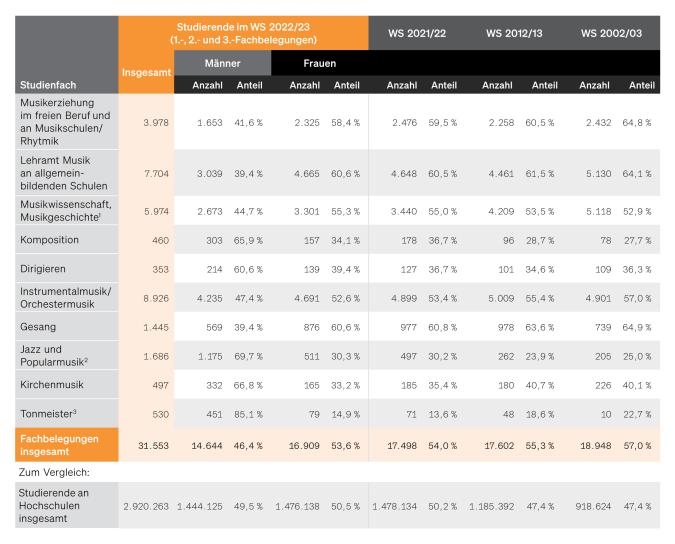Image resolution: width=675 pixels, height=544 pixels.
Task: Click the Gesang row label
Action: coord(39,328)
